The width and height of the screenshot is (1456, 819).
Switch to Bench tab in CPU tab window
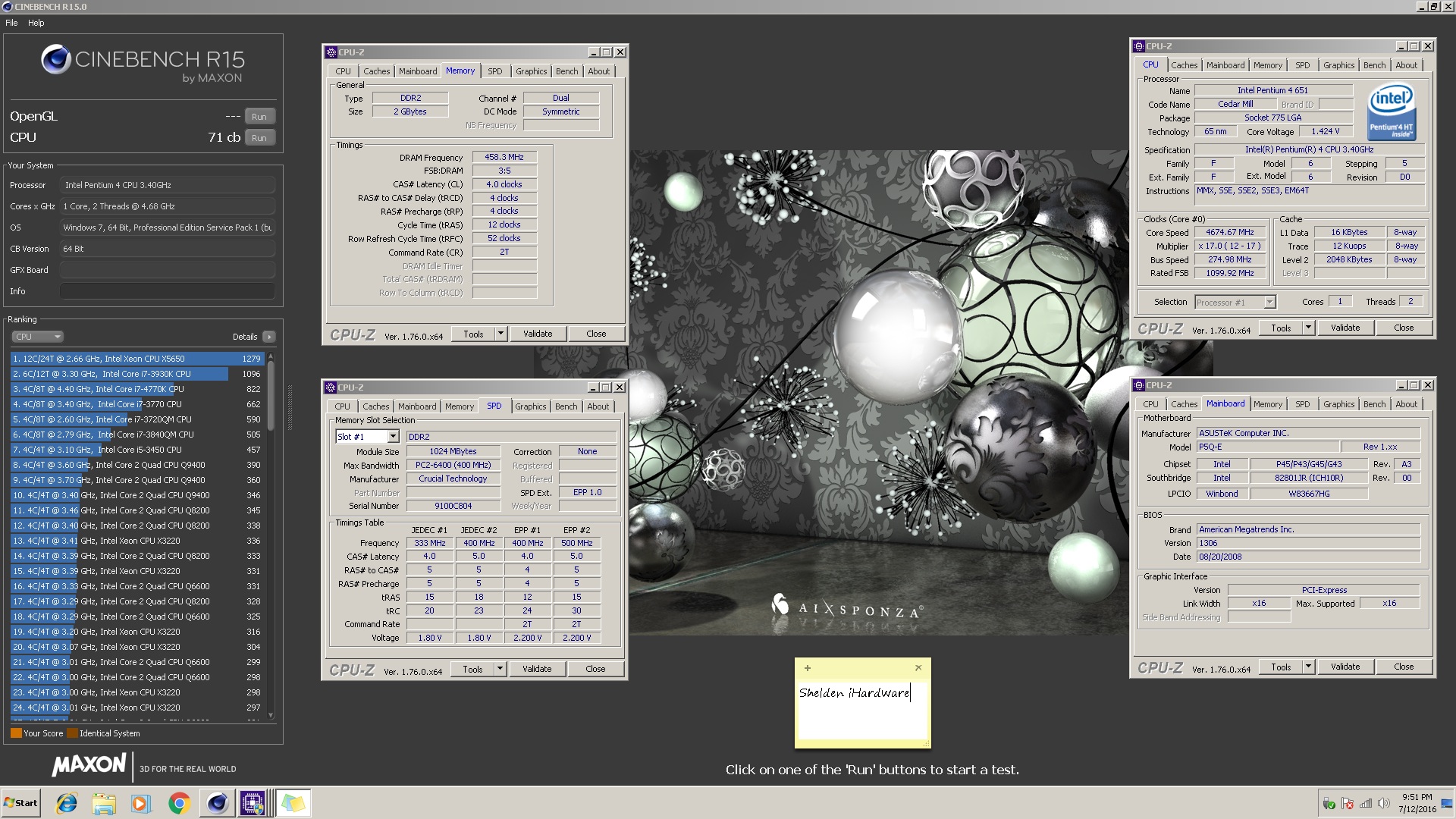click(x=1374, y=65)
